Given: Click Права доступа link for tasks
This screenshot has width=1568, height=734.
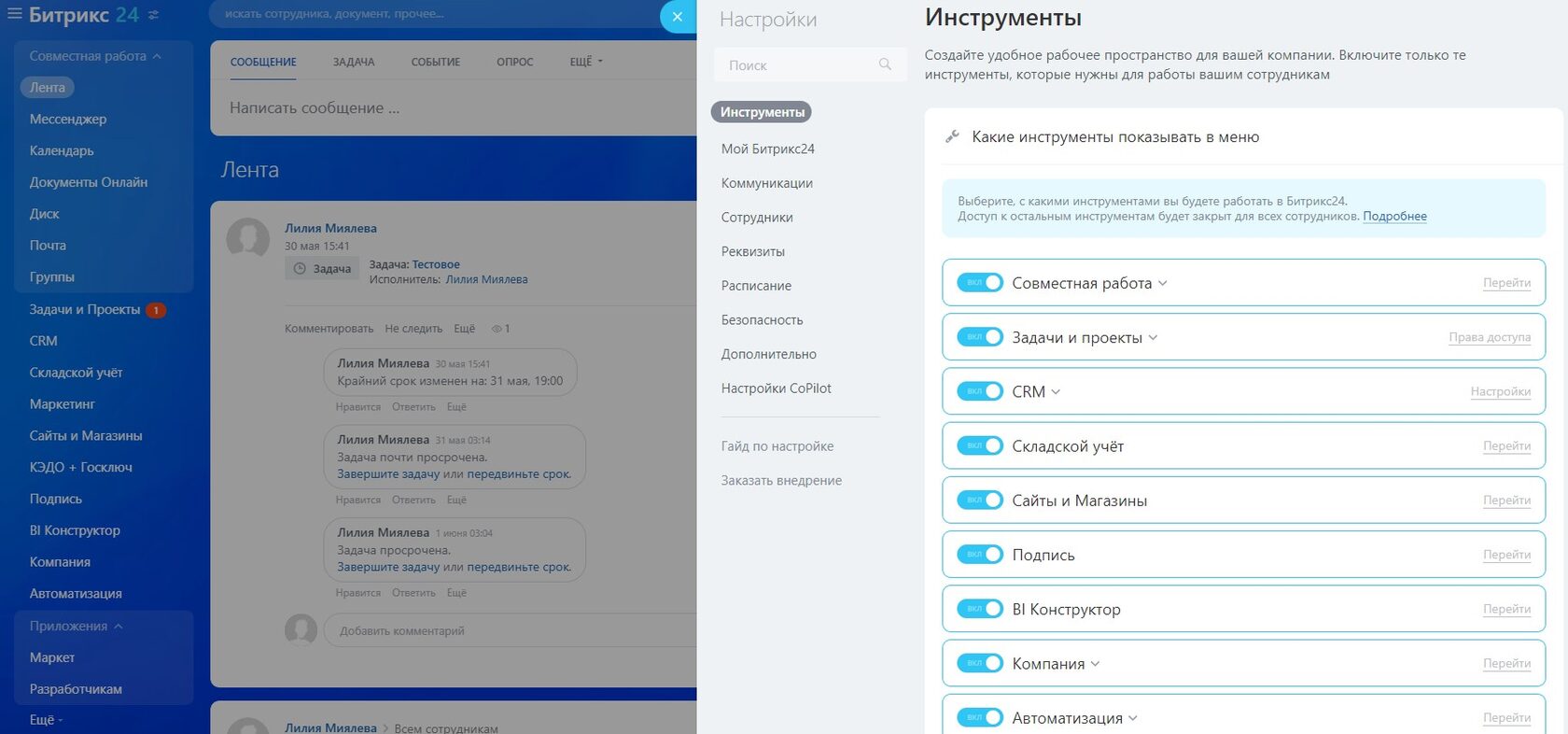Looking at the screenshot, I should click(x=1490, y=337).
